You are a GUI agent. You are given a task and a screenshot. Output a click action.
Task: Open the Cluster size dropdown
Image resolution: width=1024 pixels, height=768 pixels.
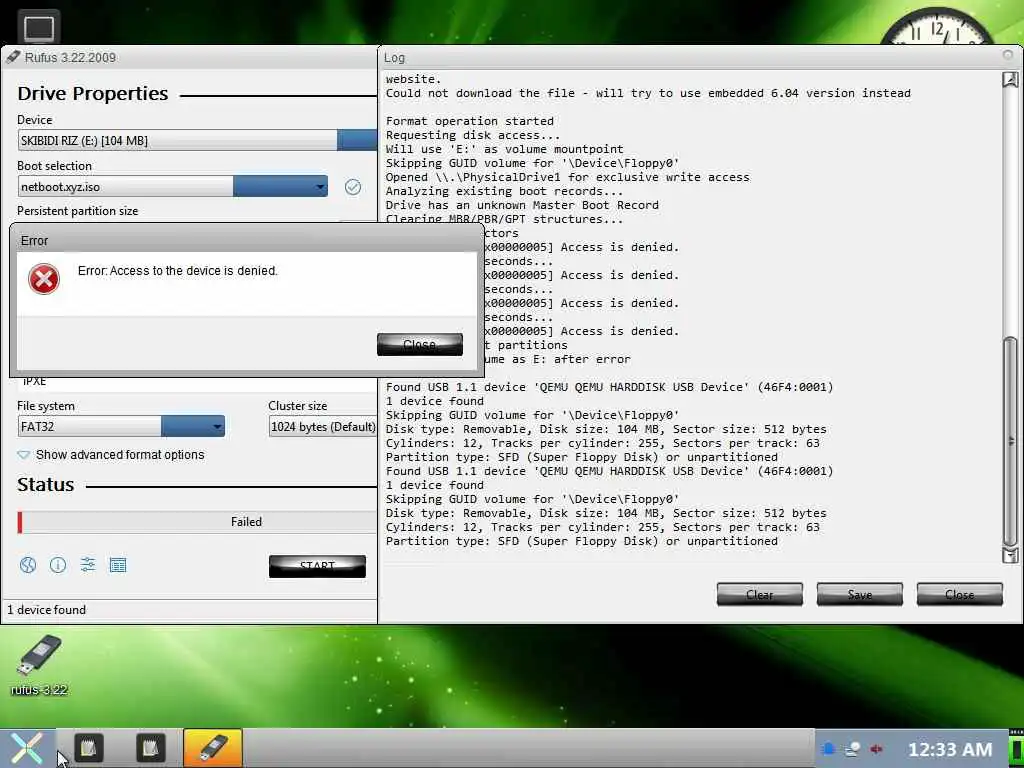(x=323, y=426)
